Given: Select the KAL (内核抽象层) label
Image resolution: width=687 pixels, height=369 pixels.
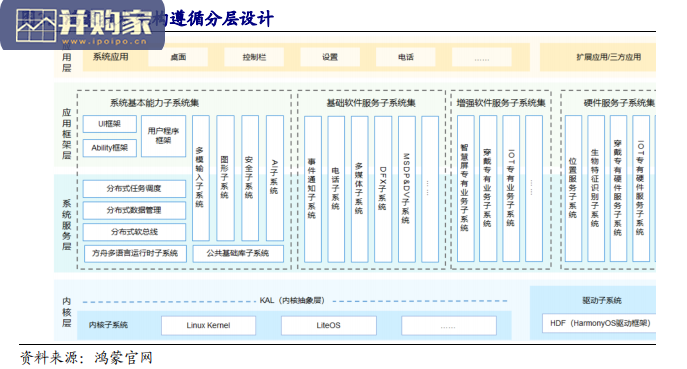Looking at the screenshot, I should (292, 301).
